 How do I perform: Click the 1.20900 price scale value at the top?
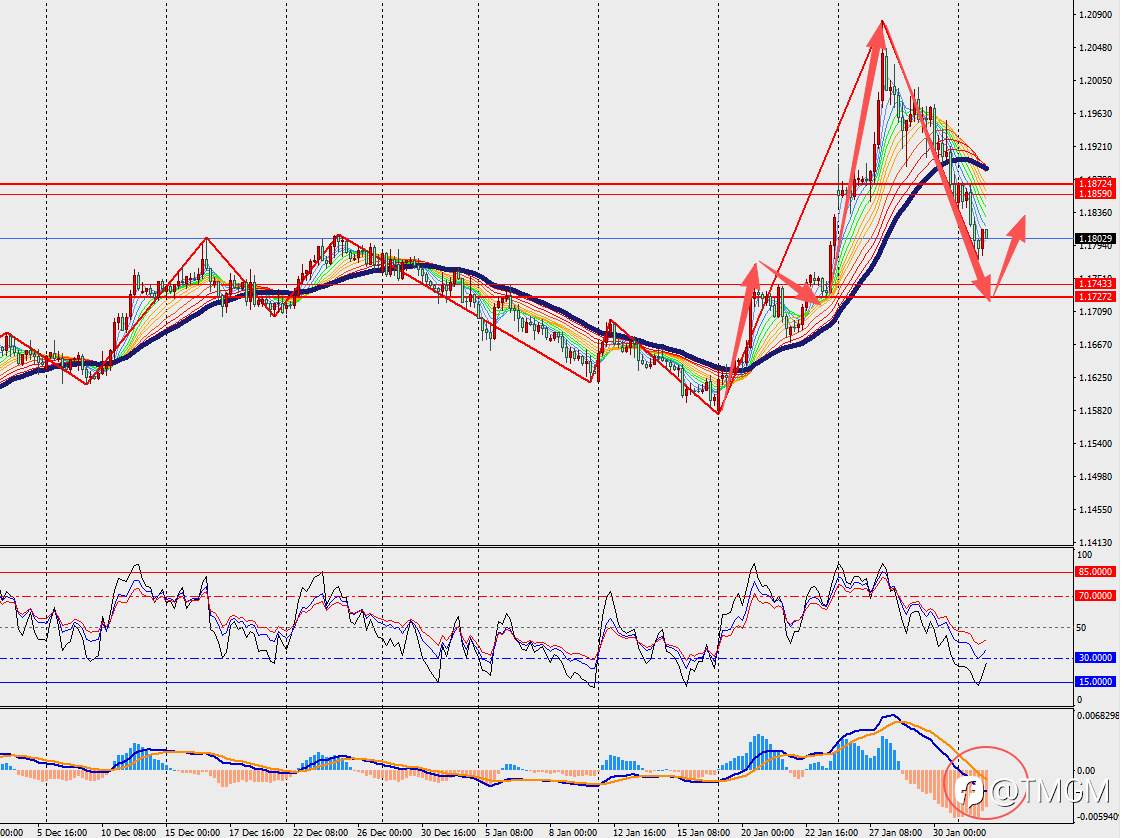coord(1095,14)
